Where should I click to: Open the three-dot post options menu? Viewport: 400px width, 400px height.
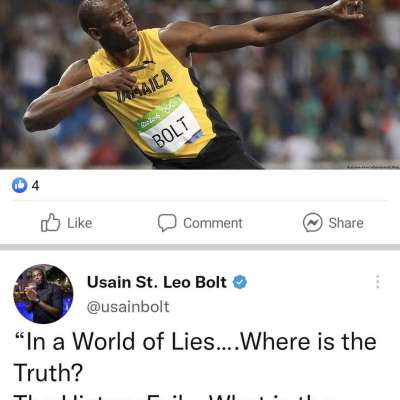(378, 282)
